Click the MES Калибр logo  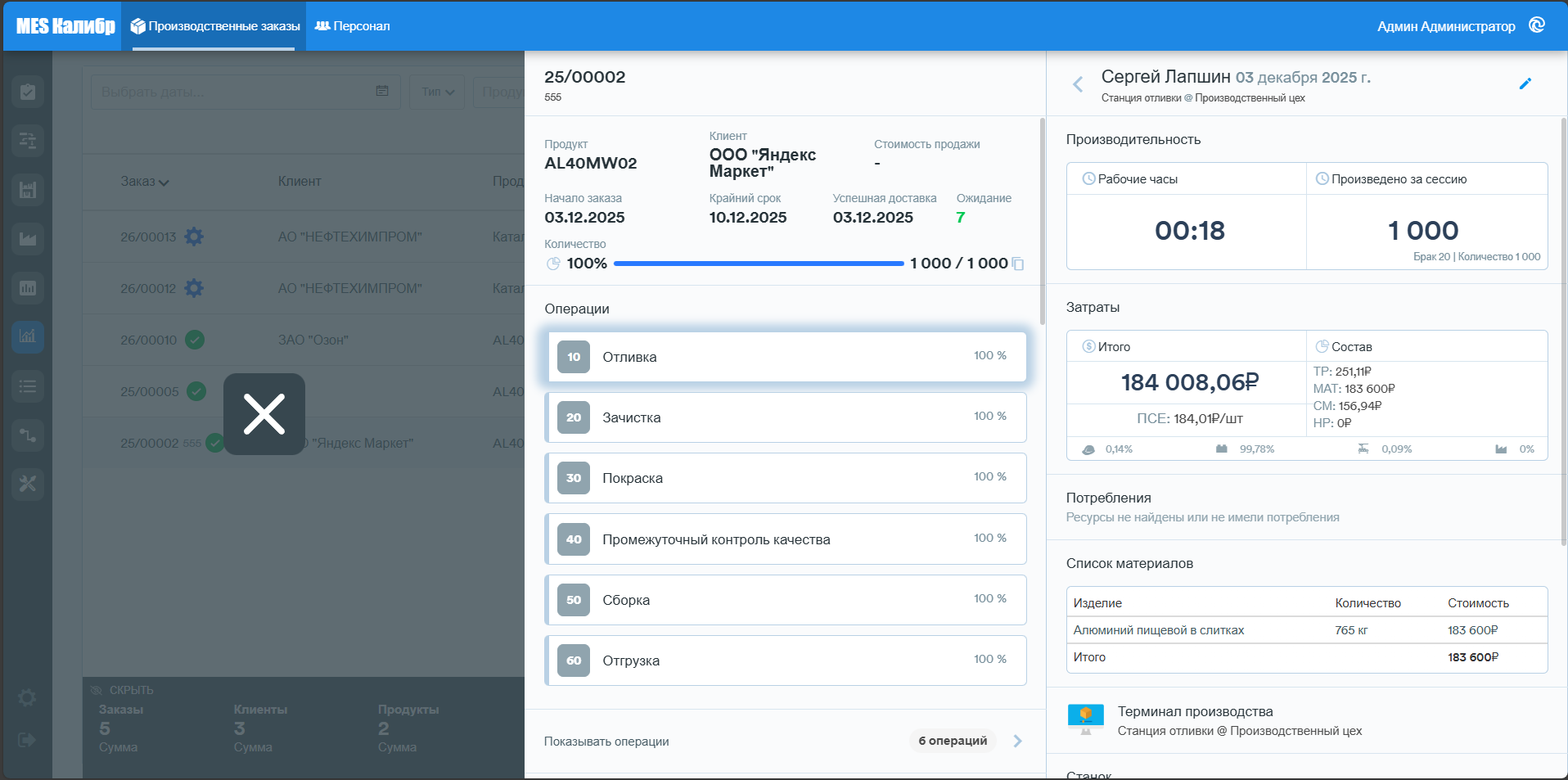(x=65, y=26)
